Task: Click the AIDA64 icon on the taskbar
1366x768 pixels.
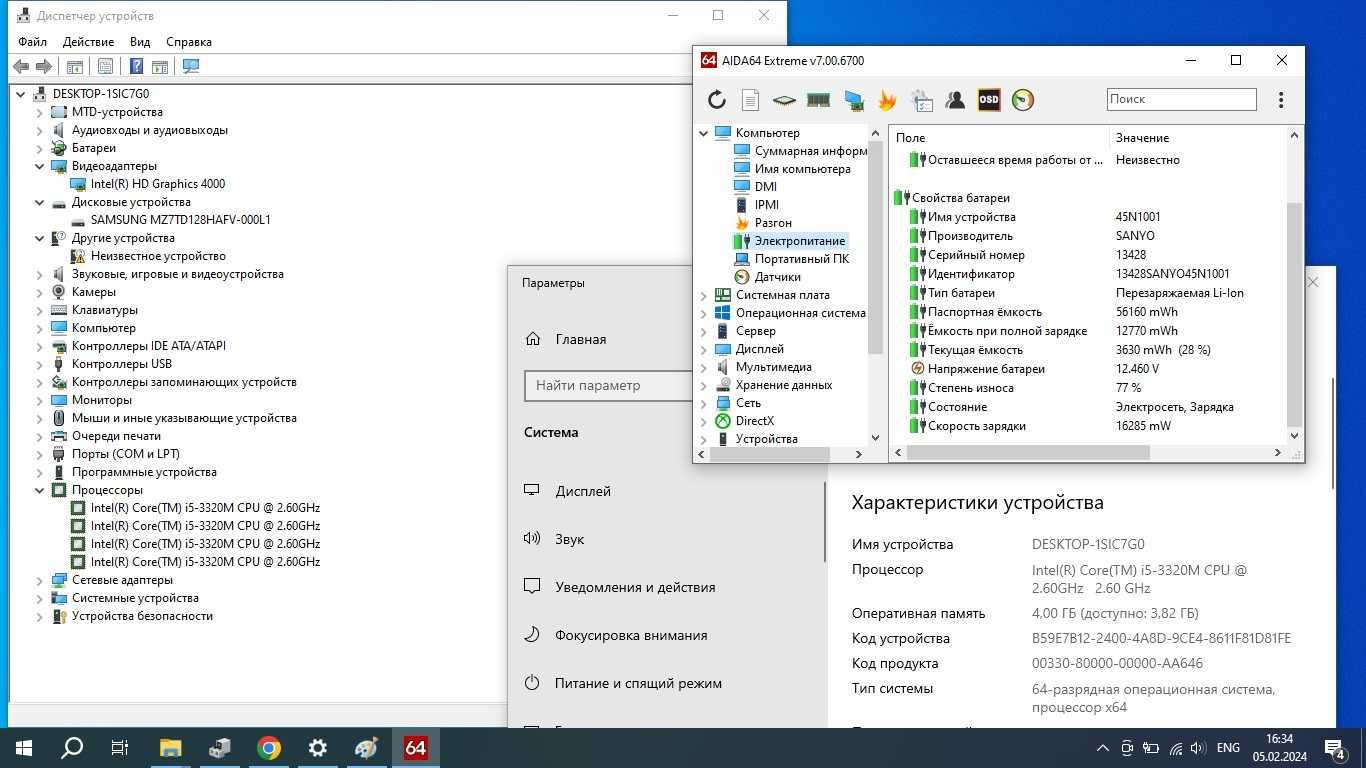Action: point(415,747)
